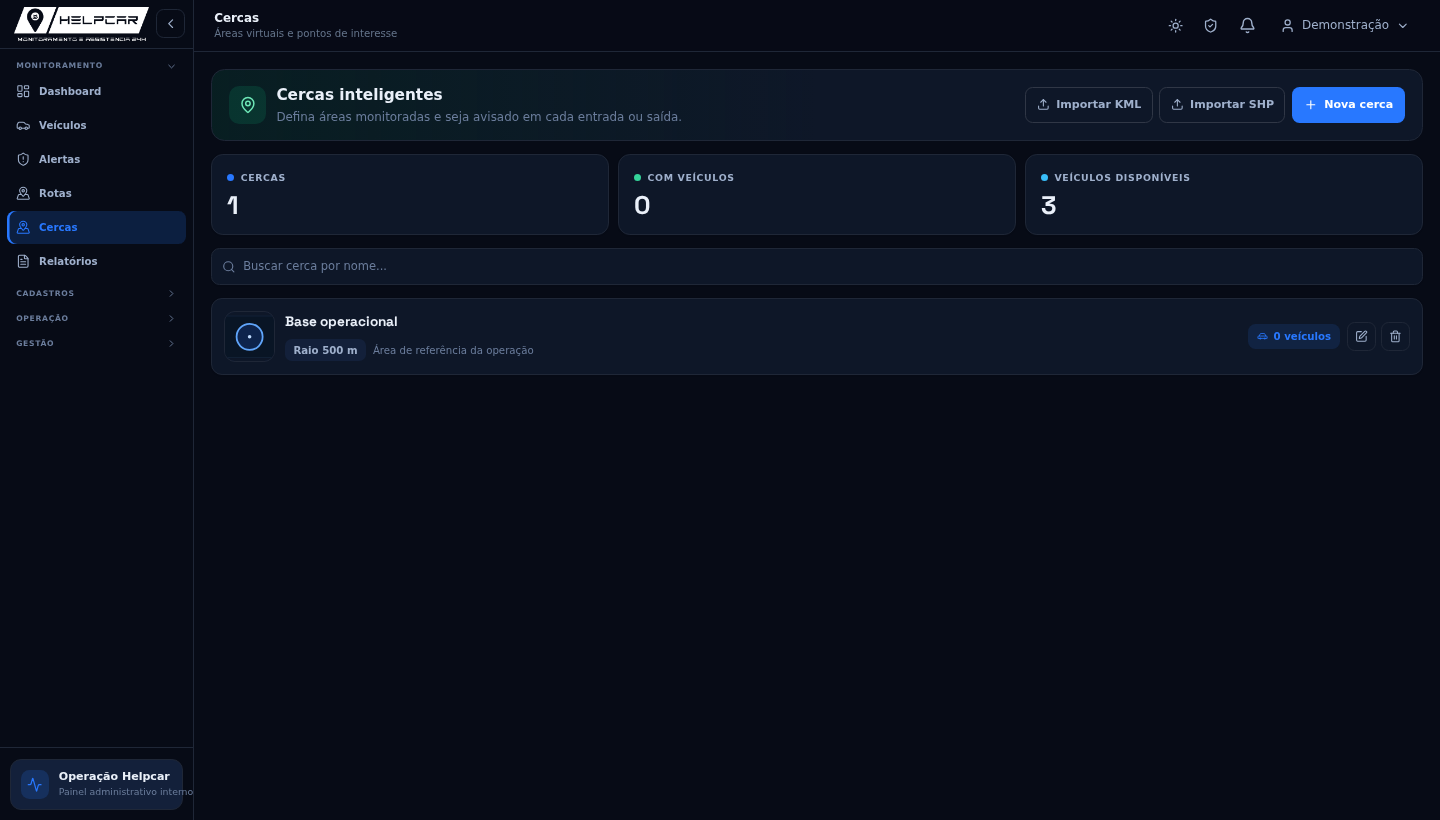Click the Importar SHP button
This screenshot has width=1440, height=820.
click(1222, 105)
